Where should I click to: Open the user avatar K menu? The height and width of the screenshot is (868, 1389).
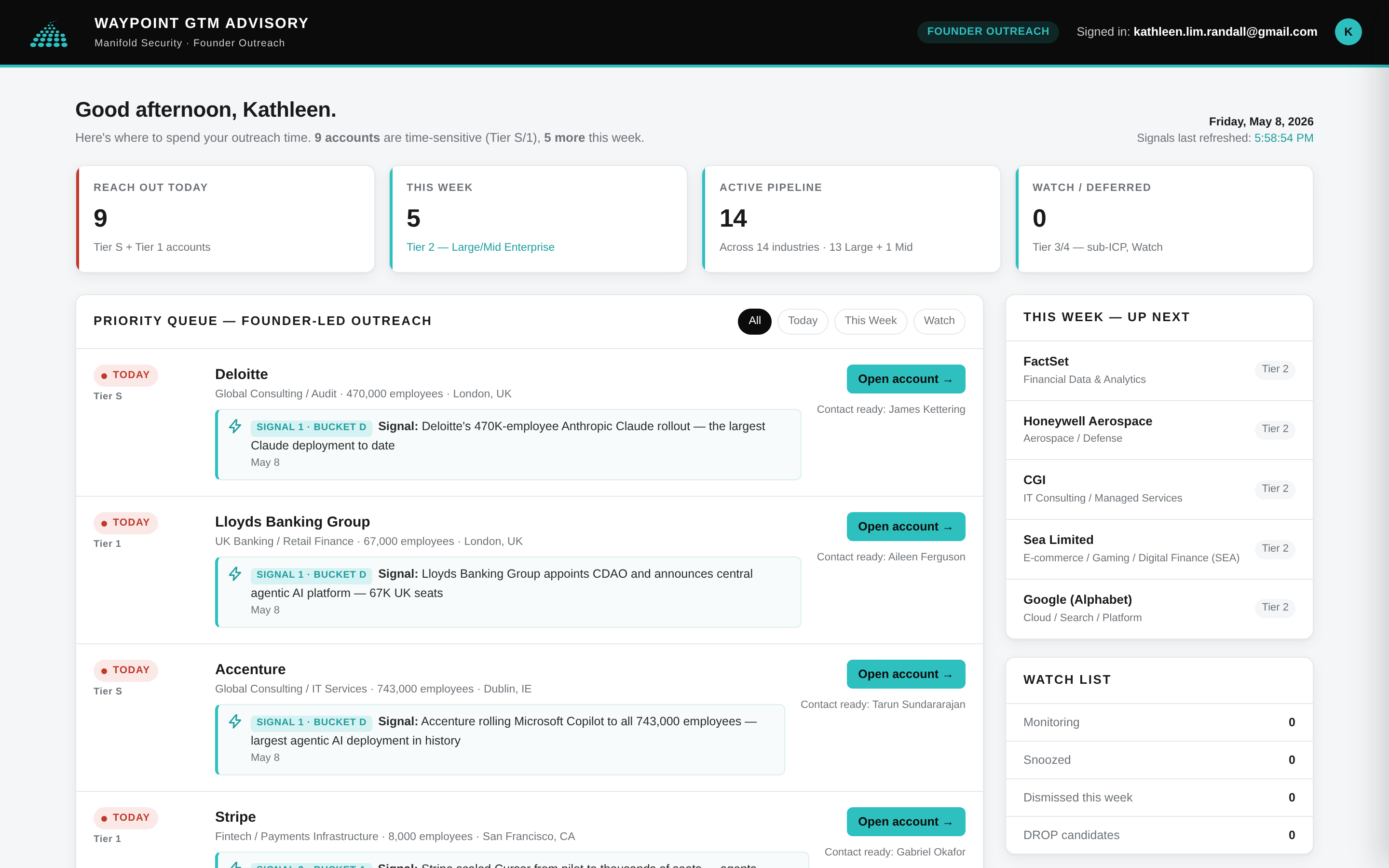tap(1348, 31)
